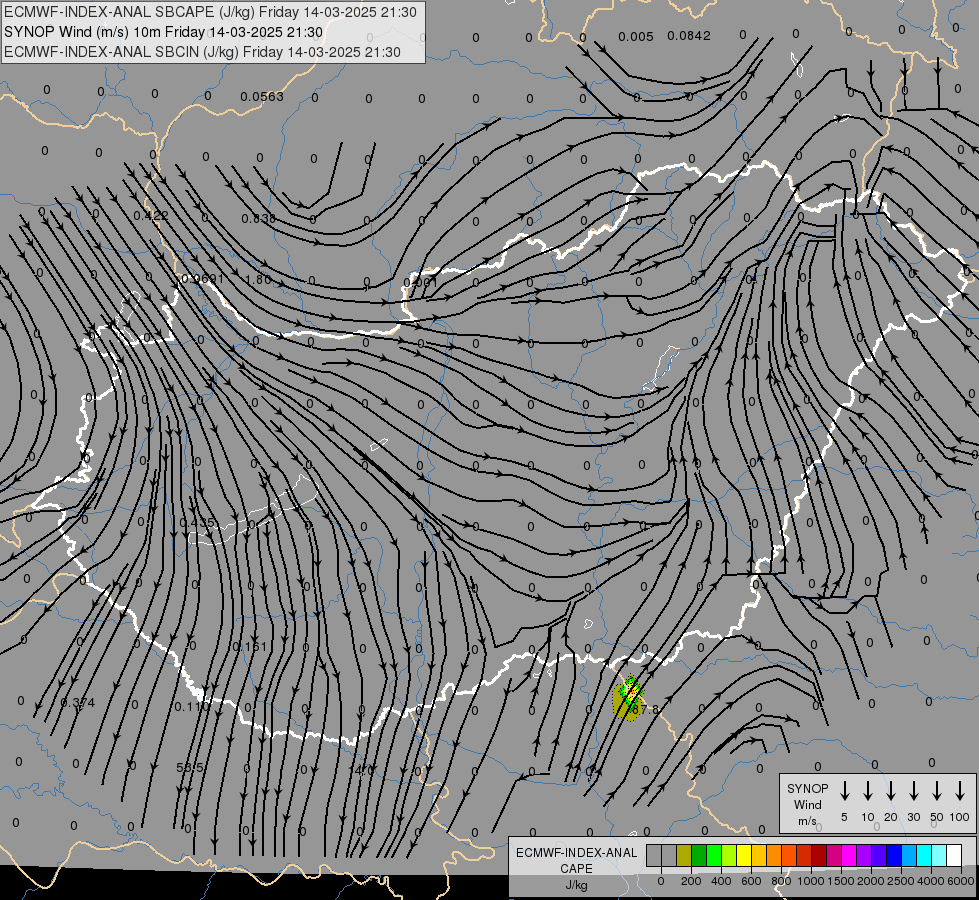Click the wind legend arrow above 20
The height and width of the screenshot is (900, 979).
coord(891,791)
